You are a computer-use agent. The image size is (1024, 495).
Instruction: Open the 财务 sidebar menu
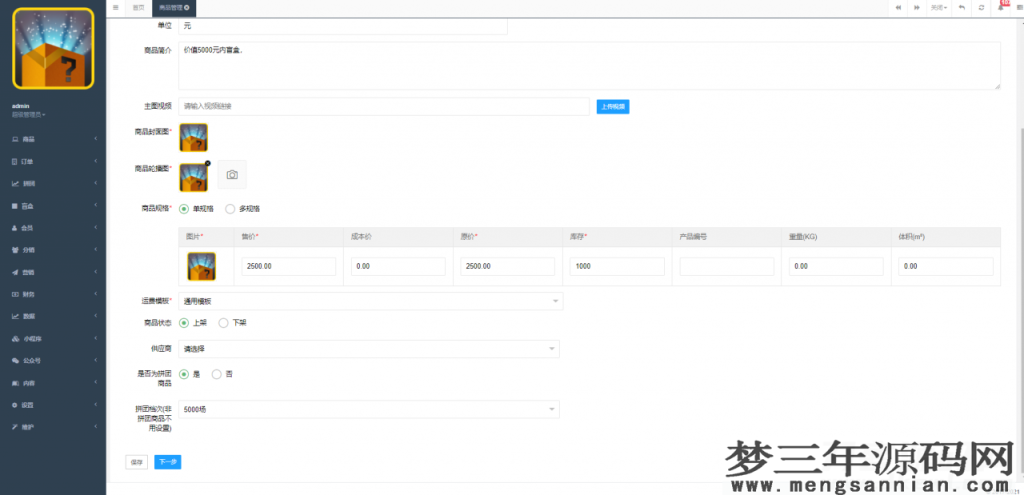click(x=53, y=295)
